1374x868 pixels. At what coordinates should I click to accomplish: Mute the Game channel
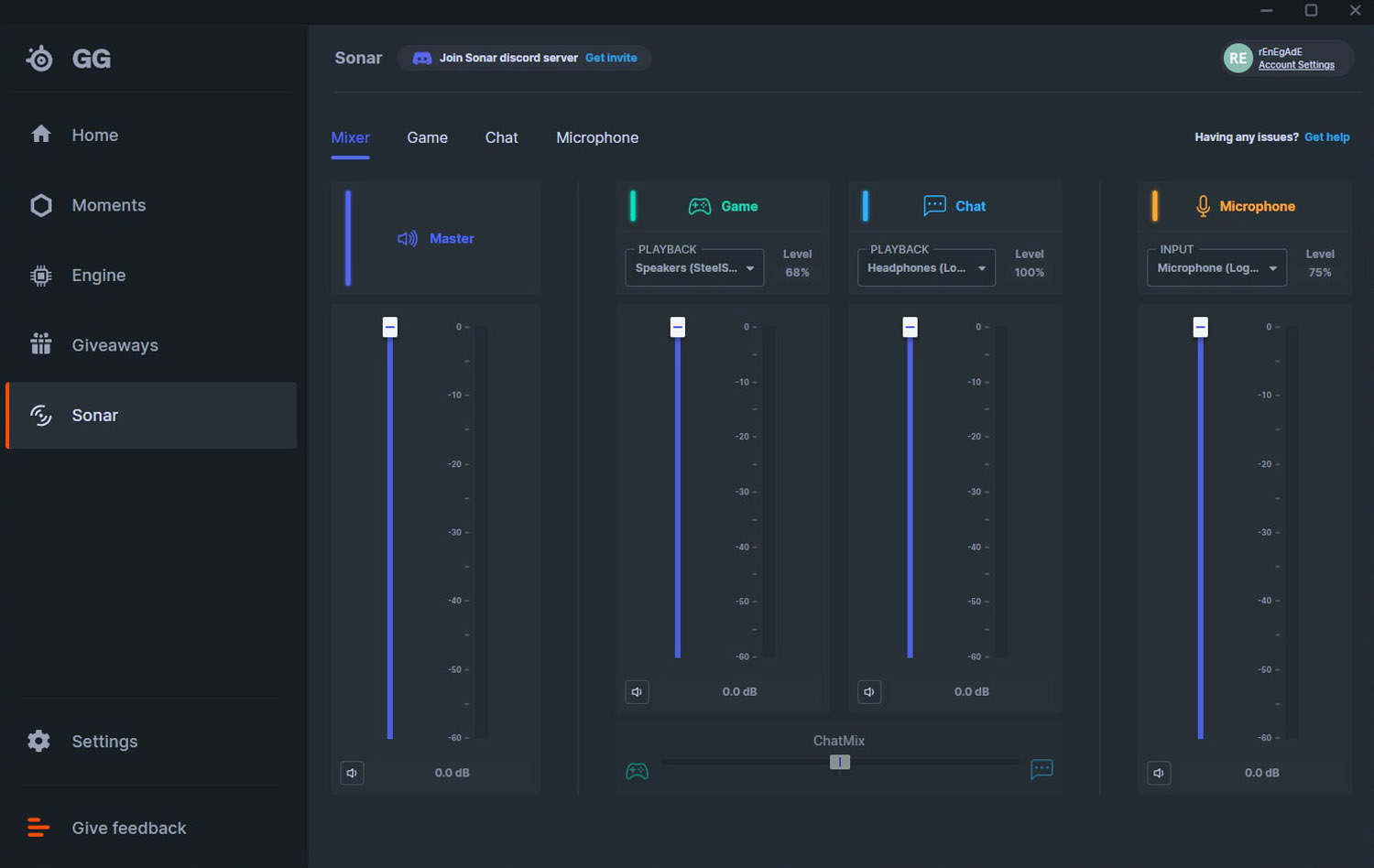tap(638, 691)
